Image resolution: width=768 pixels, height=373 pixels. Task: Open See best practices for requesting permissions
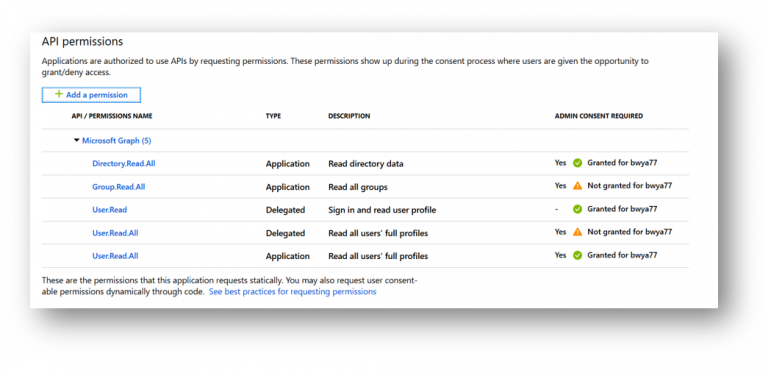(x=292, y=292)
